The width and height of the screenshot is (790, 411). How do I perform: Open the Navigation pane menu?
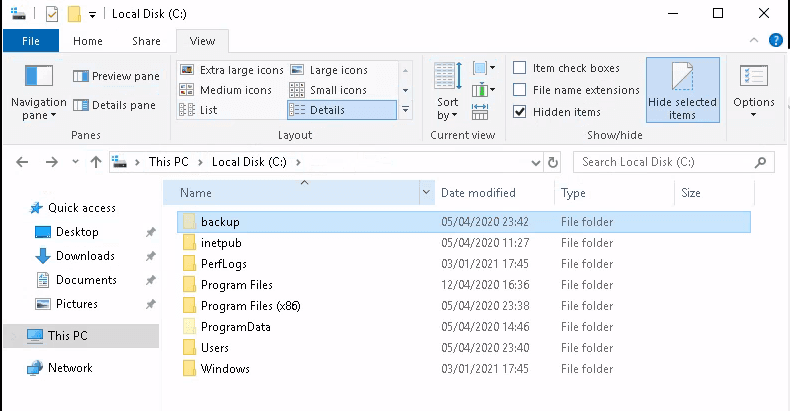coord(38,92)
